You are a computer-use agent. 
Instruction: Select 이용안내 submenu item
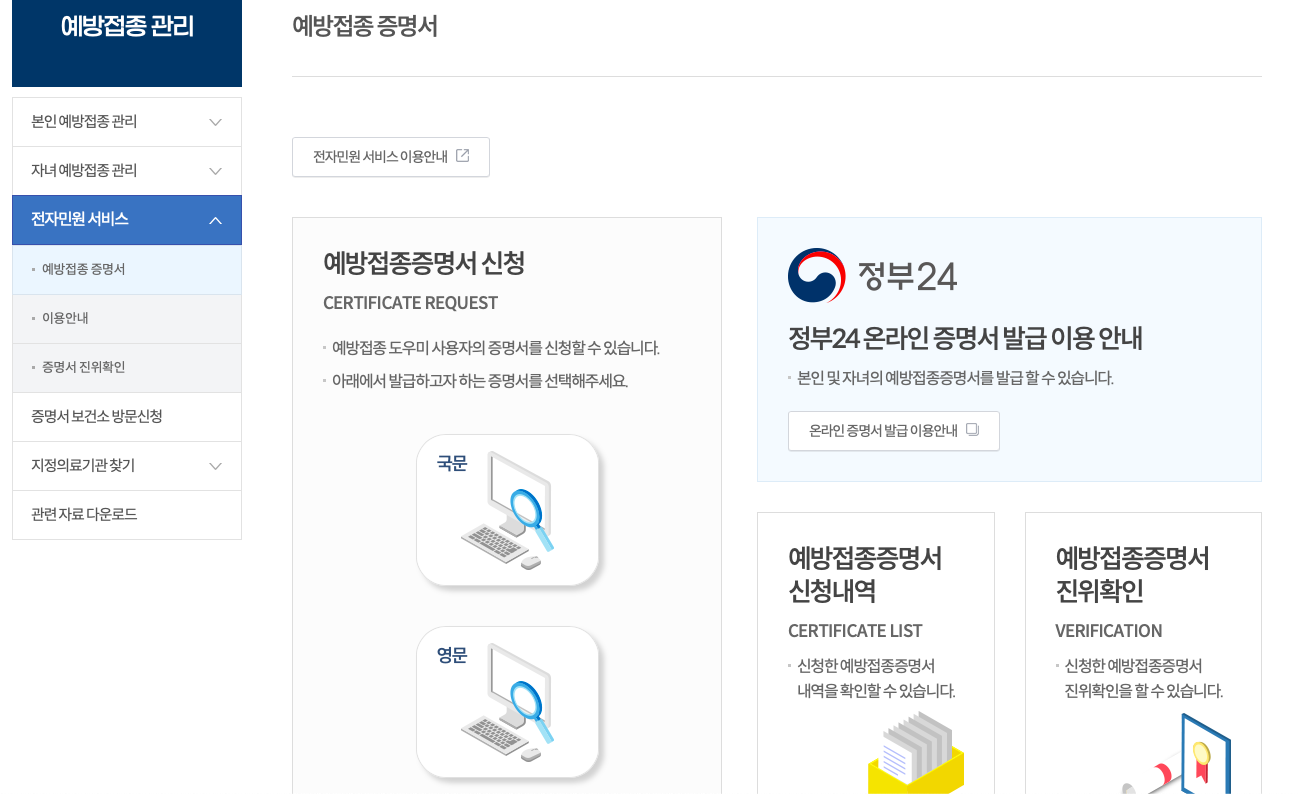127,318
